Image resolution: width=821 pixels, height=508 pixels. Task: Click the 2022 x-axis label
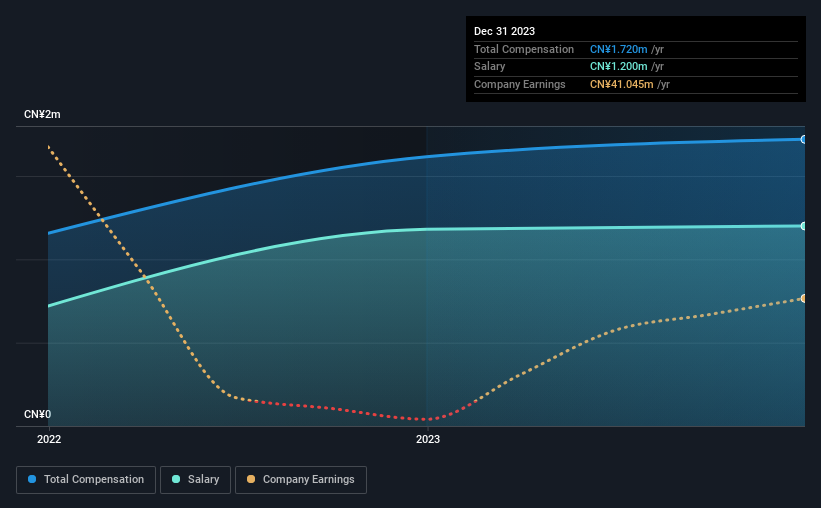tap(49, 439)
